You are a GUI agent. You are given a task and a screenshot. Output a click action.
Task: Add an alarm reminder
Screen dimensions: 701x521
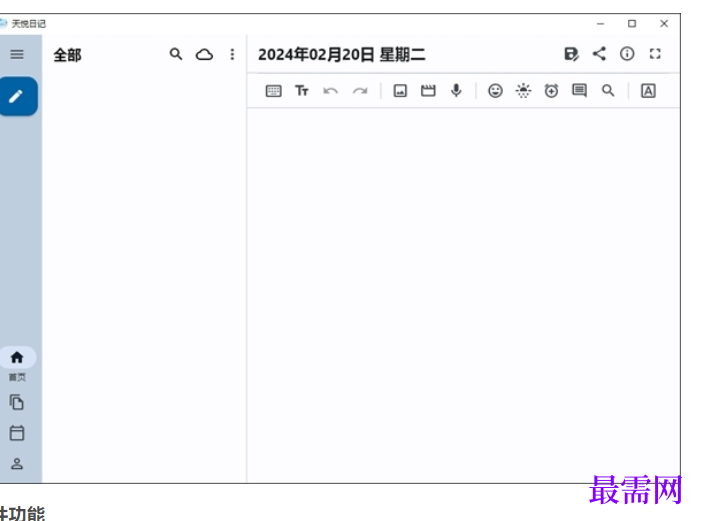point(551,91)
